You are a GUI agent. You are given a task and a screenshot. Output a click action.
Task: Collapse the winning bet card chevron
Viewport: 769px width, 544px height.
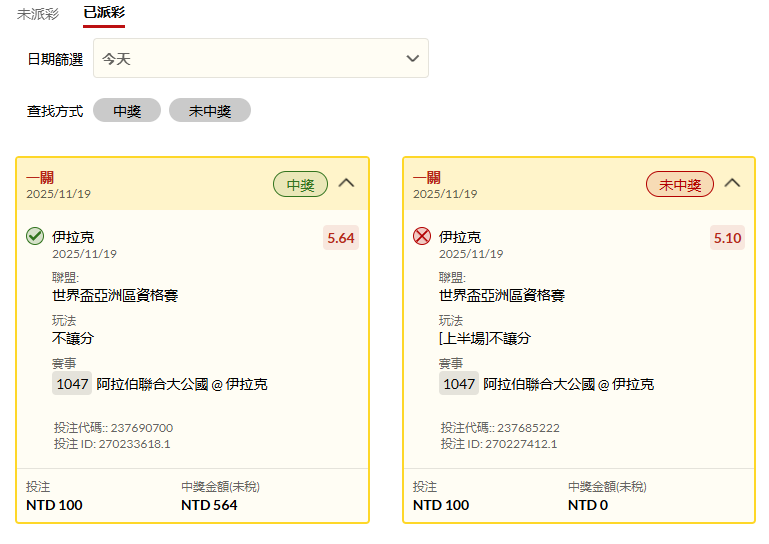click(347, 183)
